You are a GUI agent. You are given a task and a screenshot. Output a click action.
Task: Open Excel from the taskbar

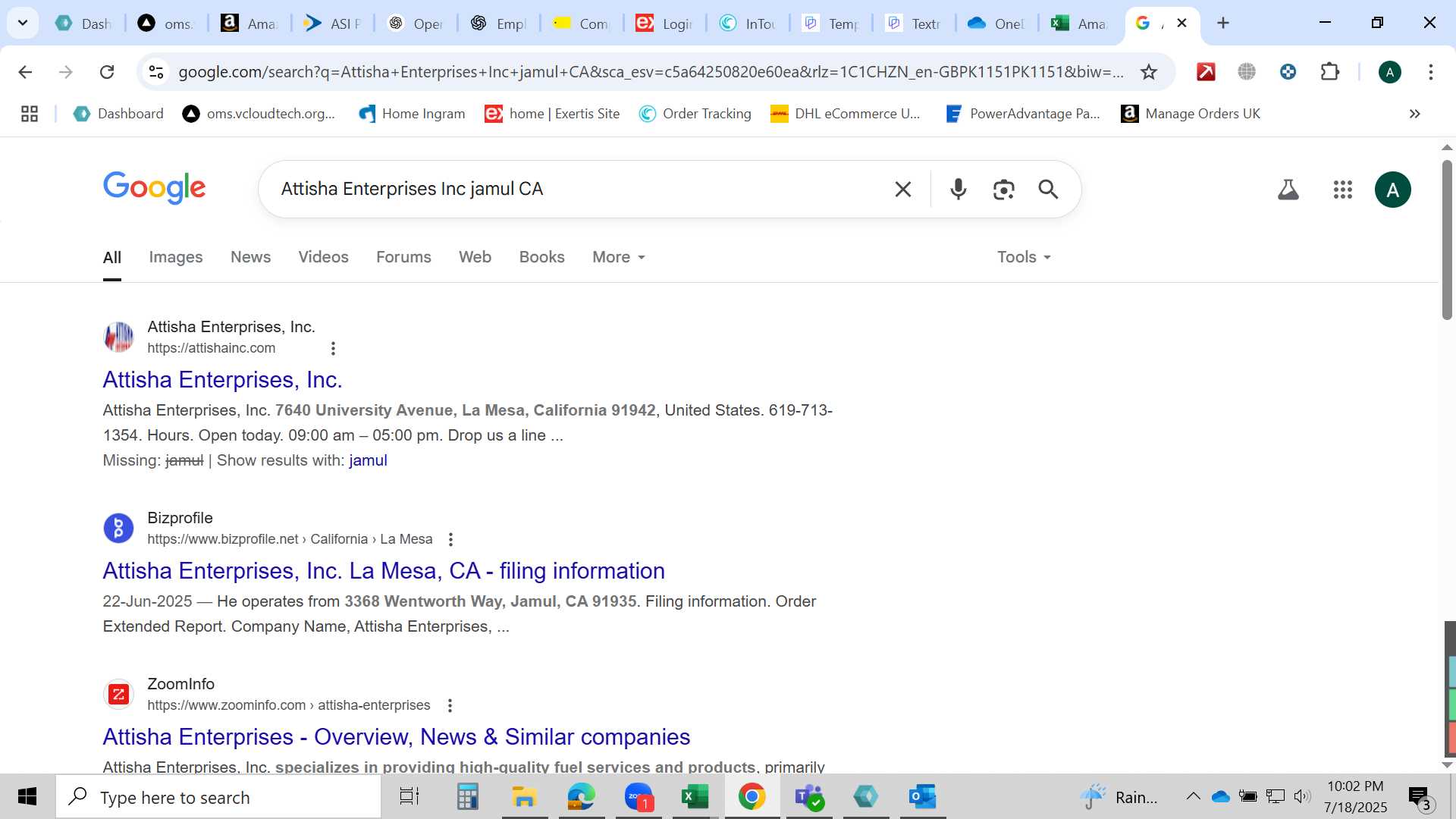pos(695,796)
